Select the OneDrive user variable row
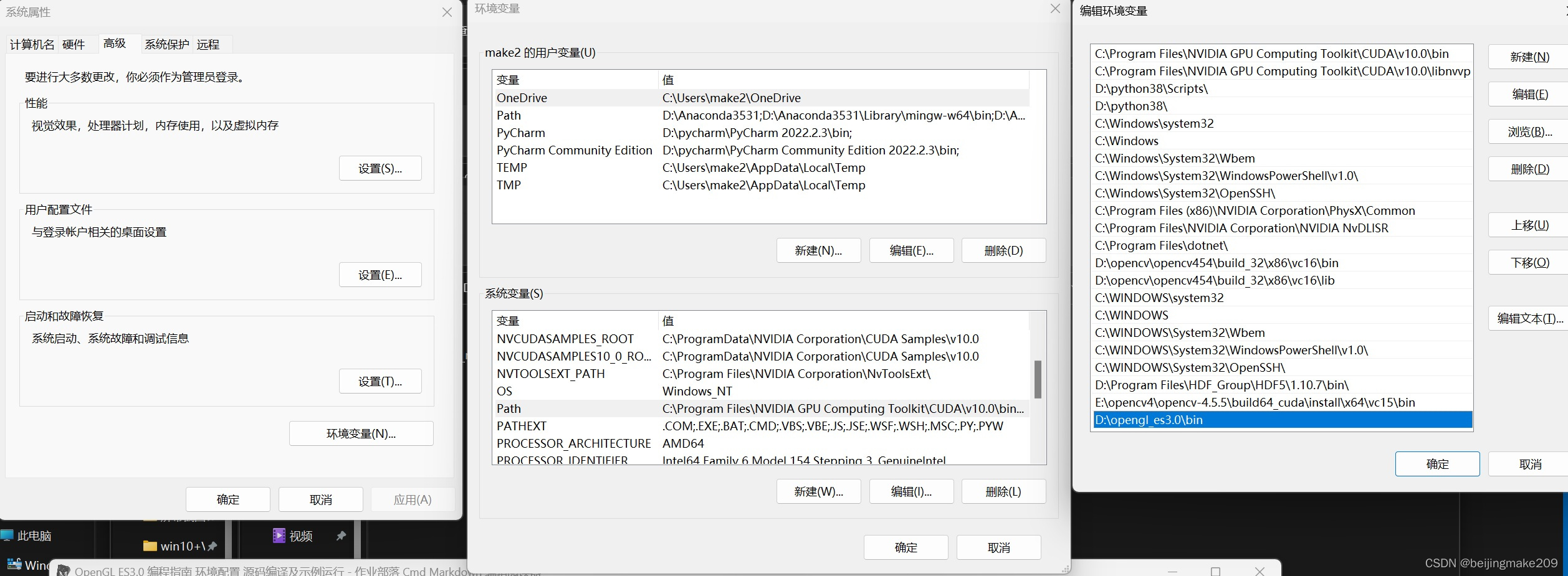Viewport: 1568px width, 576px height. (x=760, y=98)
